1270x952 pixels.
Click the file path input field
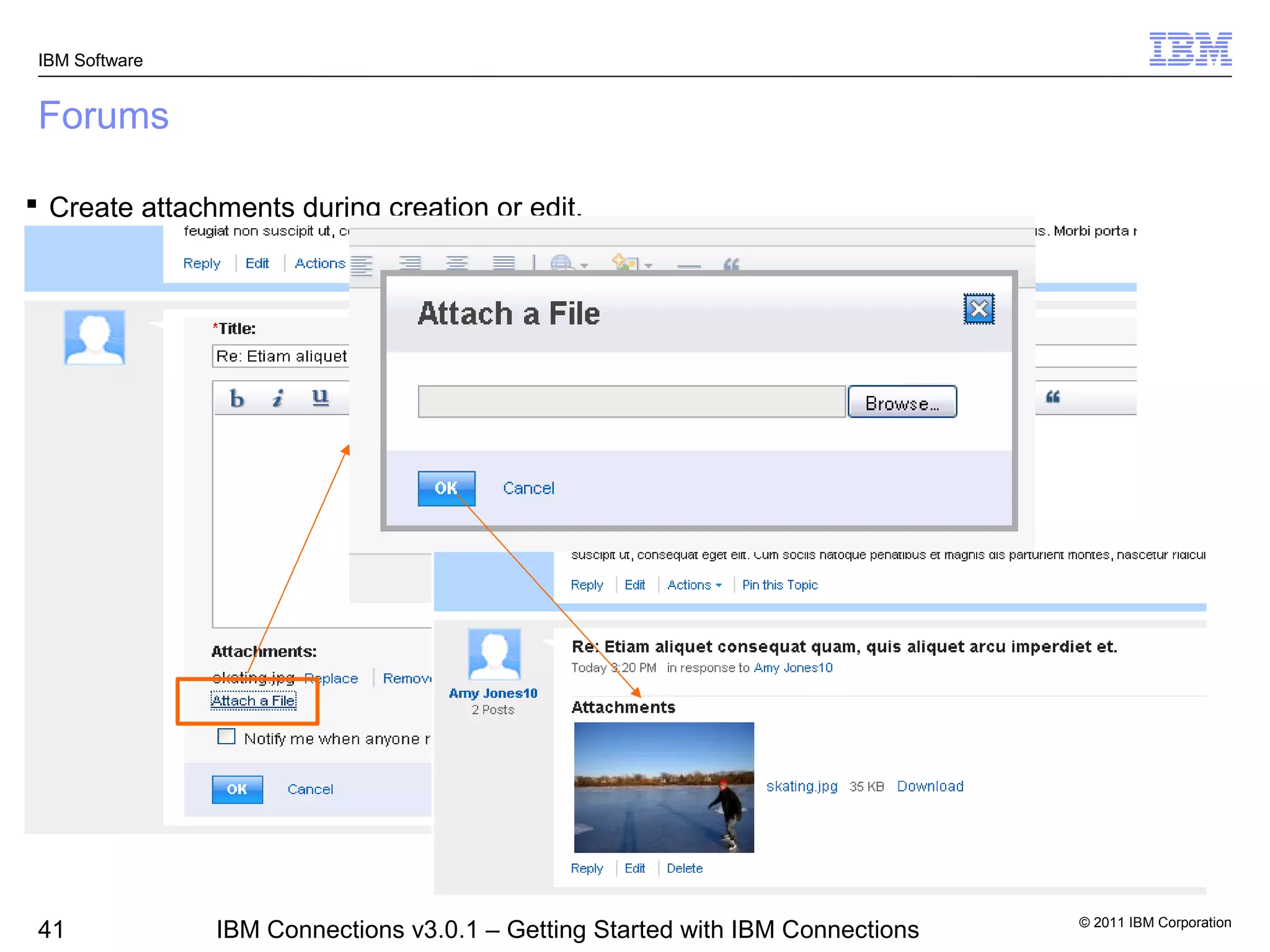pos(632,402)
